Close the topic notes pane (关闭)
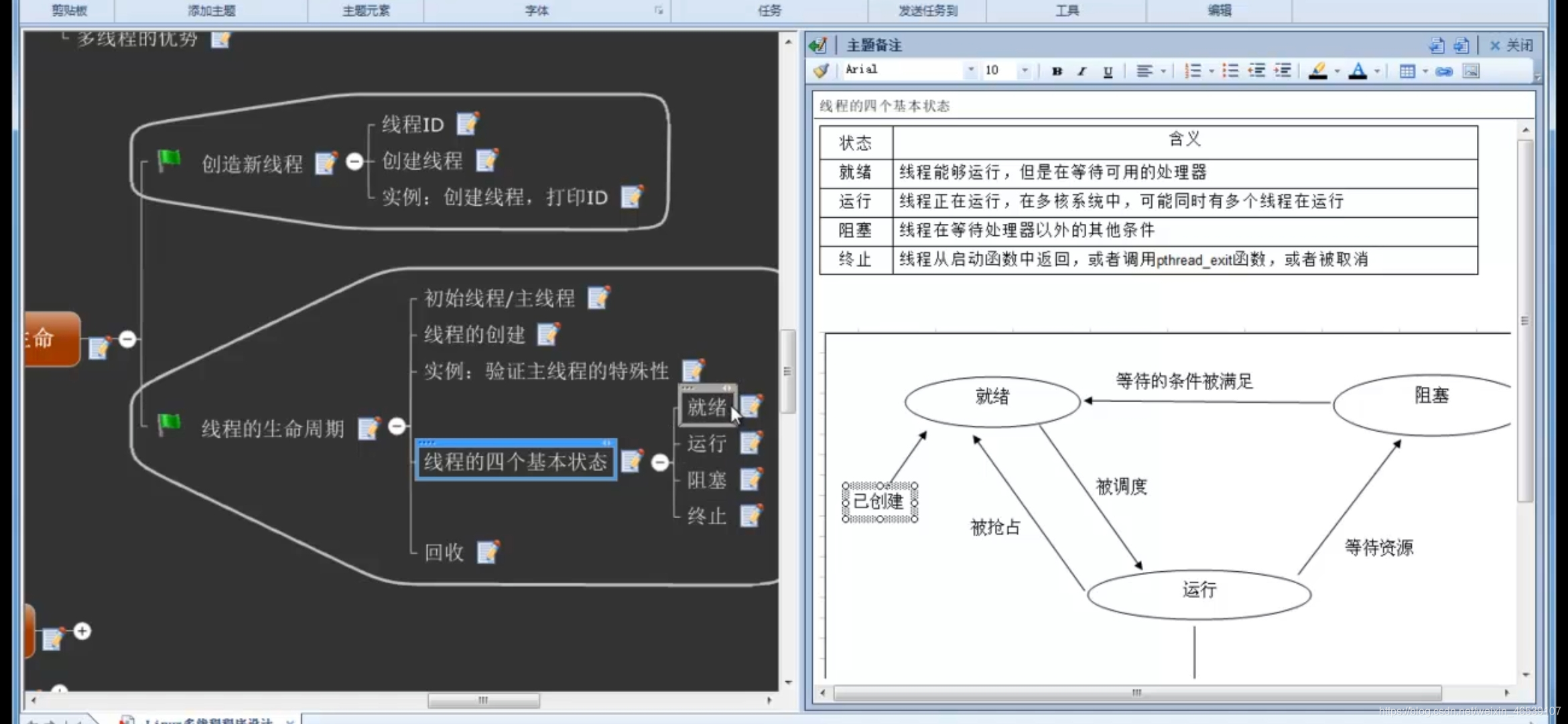The height and width of the screenshot is (724, 1568). pos(1511,45)
